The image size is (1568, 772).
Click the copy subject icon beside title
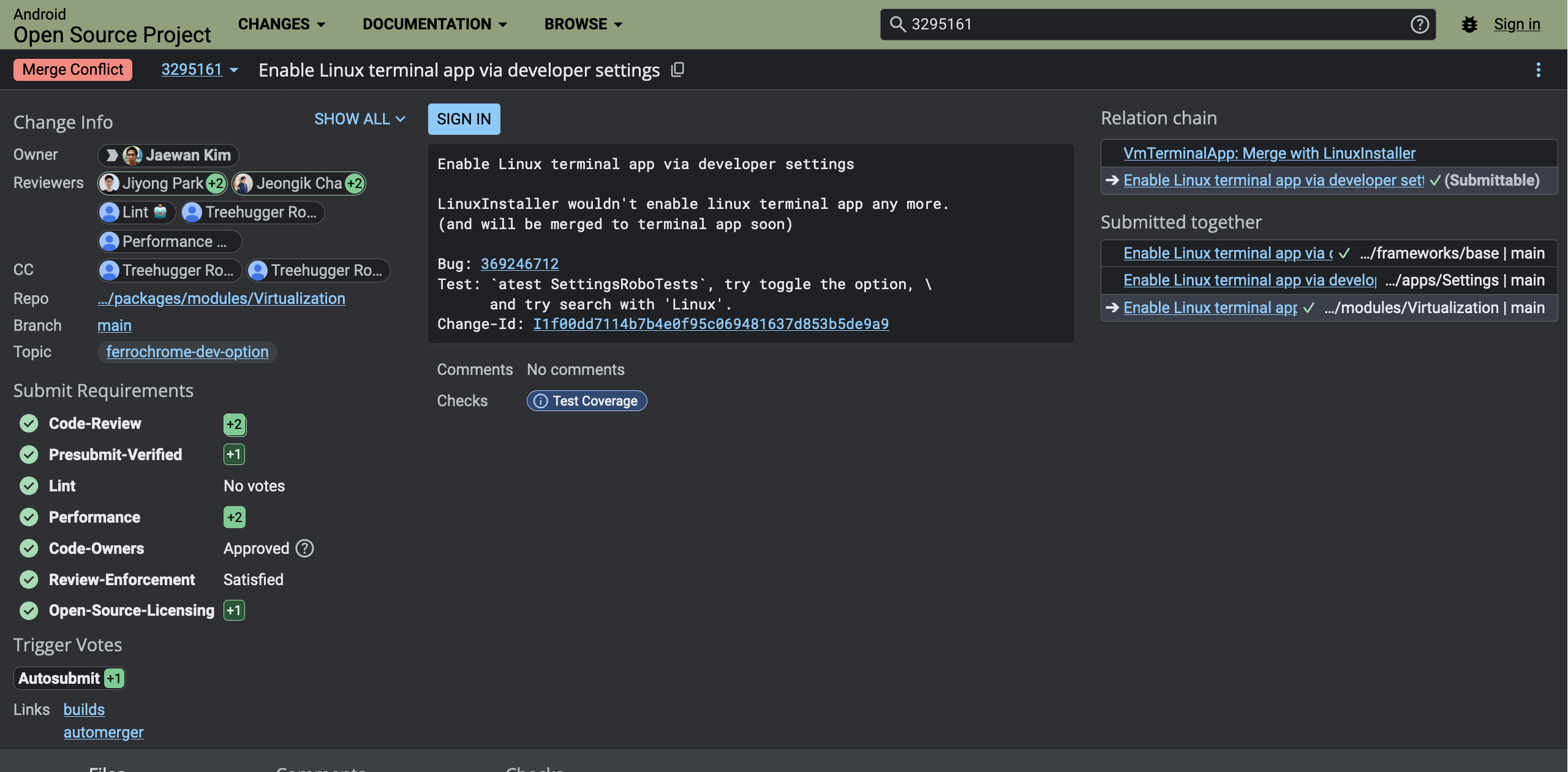click(x=677, y=70)
